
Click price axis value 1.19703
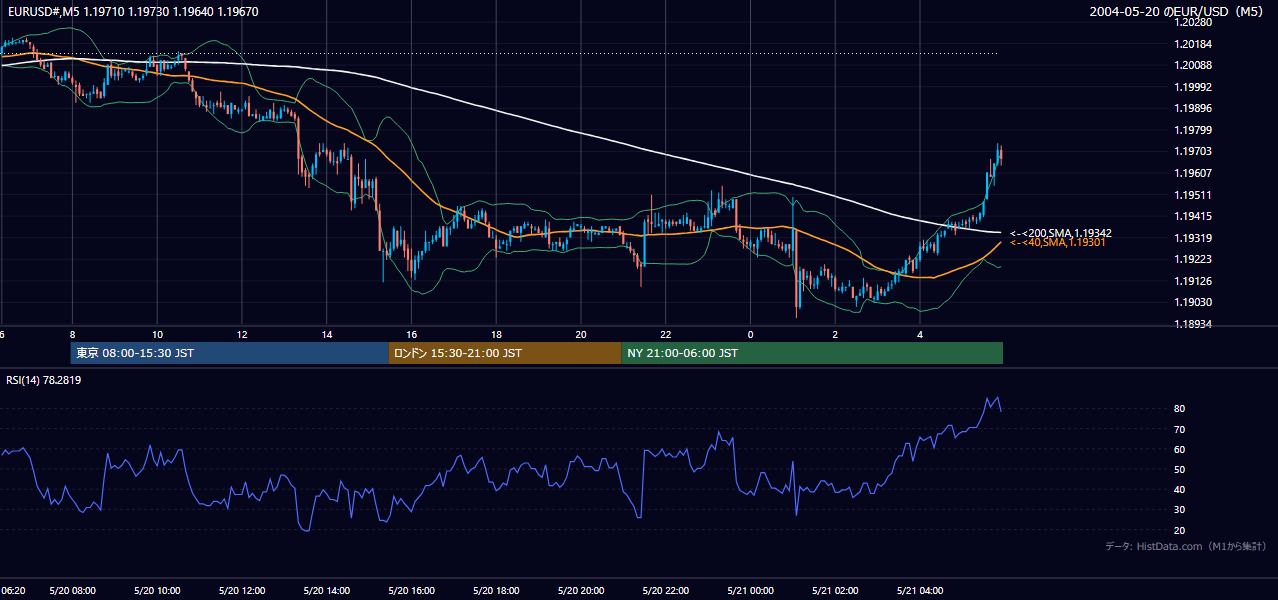(x=1193, y=152)
